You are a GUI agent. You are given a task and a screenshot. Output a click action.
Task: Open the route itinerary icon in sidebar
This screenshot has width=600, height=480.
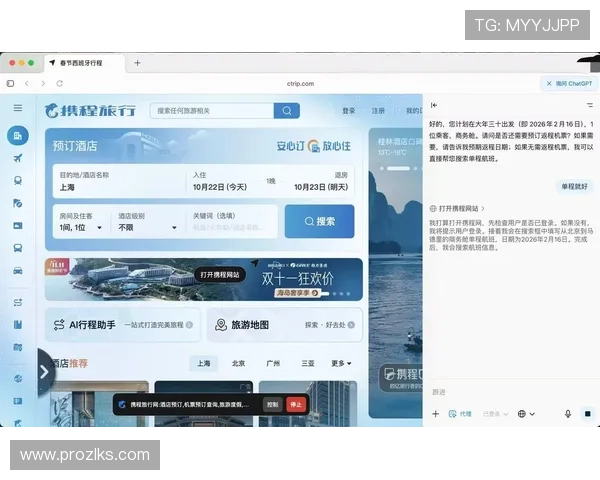point(18,302)
